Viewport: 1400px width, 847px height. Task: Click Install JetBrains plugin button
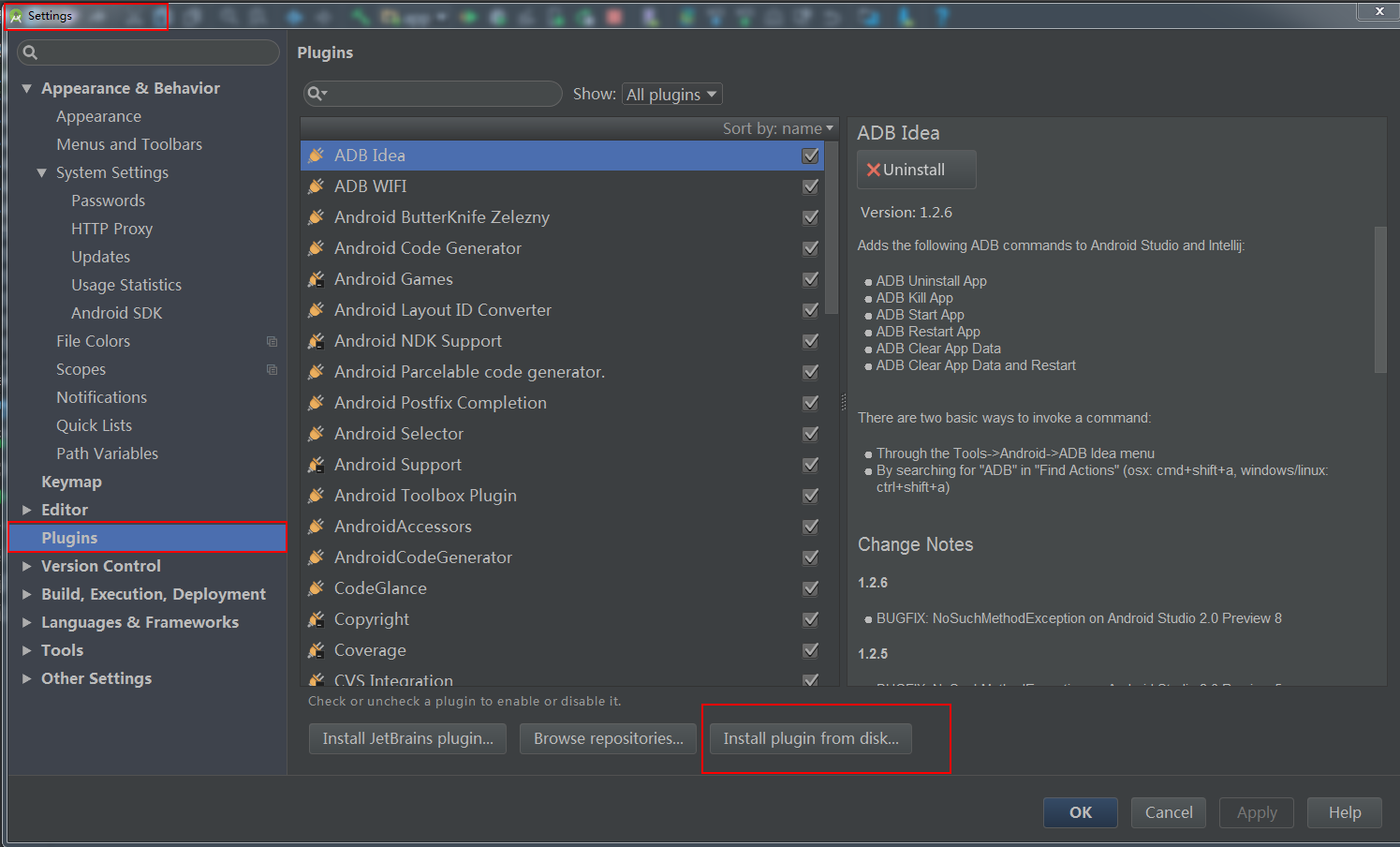[x=407, y=738]
